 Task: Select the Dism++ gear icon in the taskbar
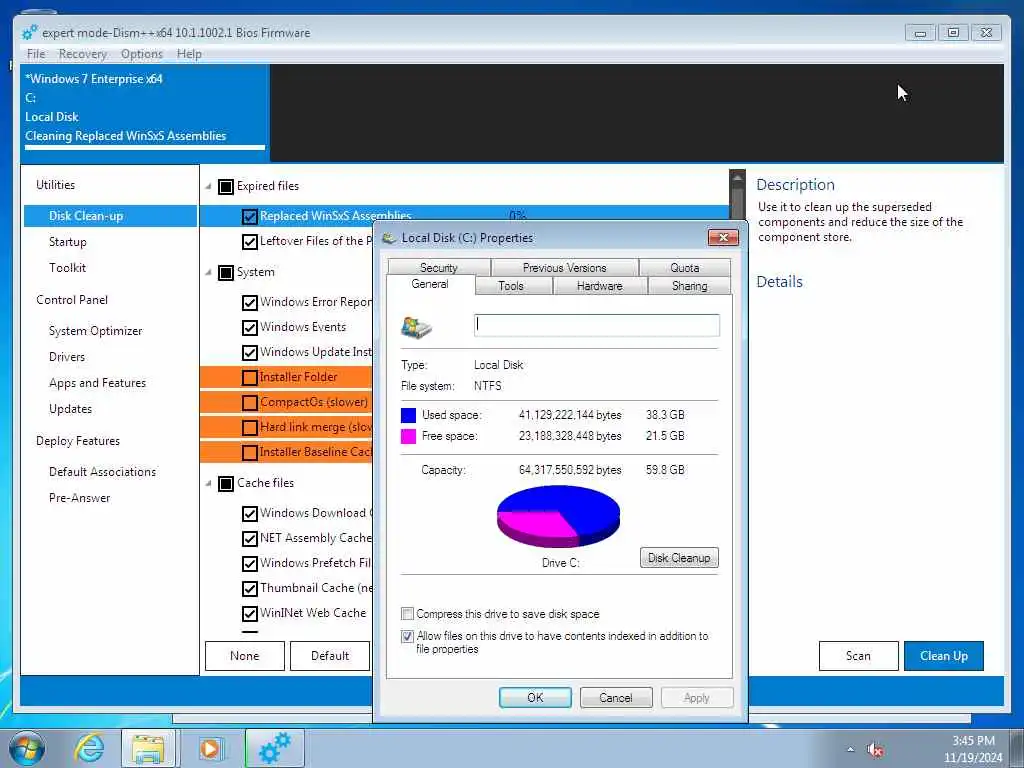(x=274, y=748)
